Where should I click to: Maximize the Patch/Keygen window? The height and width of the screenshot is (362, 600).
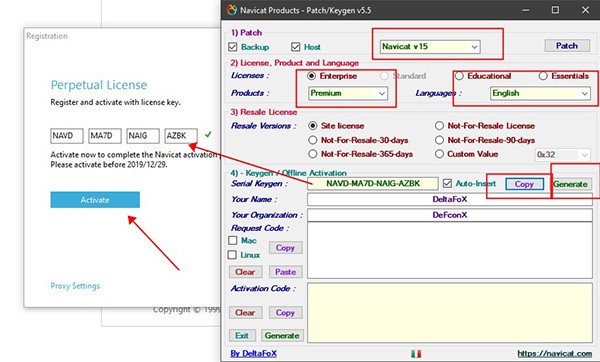(555, 10)
